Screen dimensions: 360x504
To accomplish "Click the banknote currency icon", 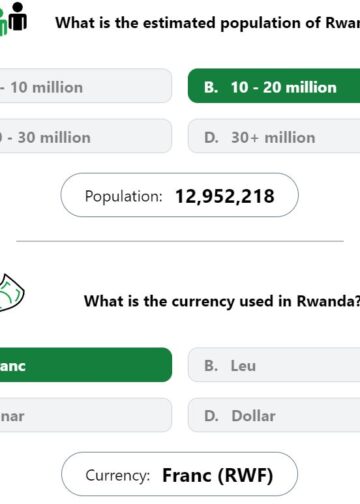I will (x=11, y=293).
